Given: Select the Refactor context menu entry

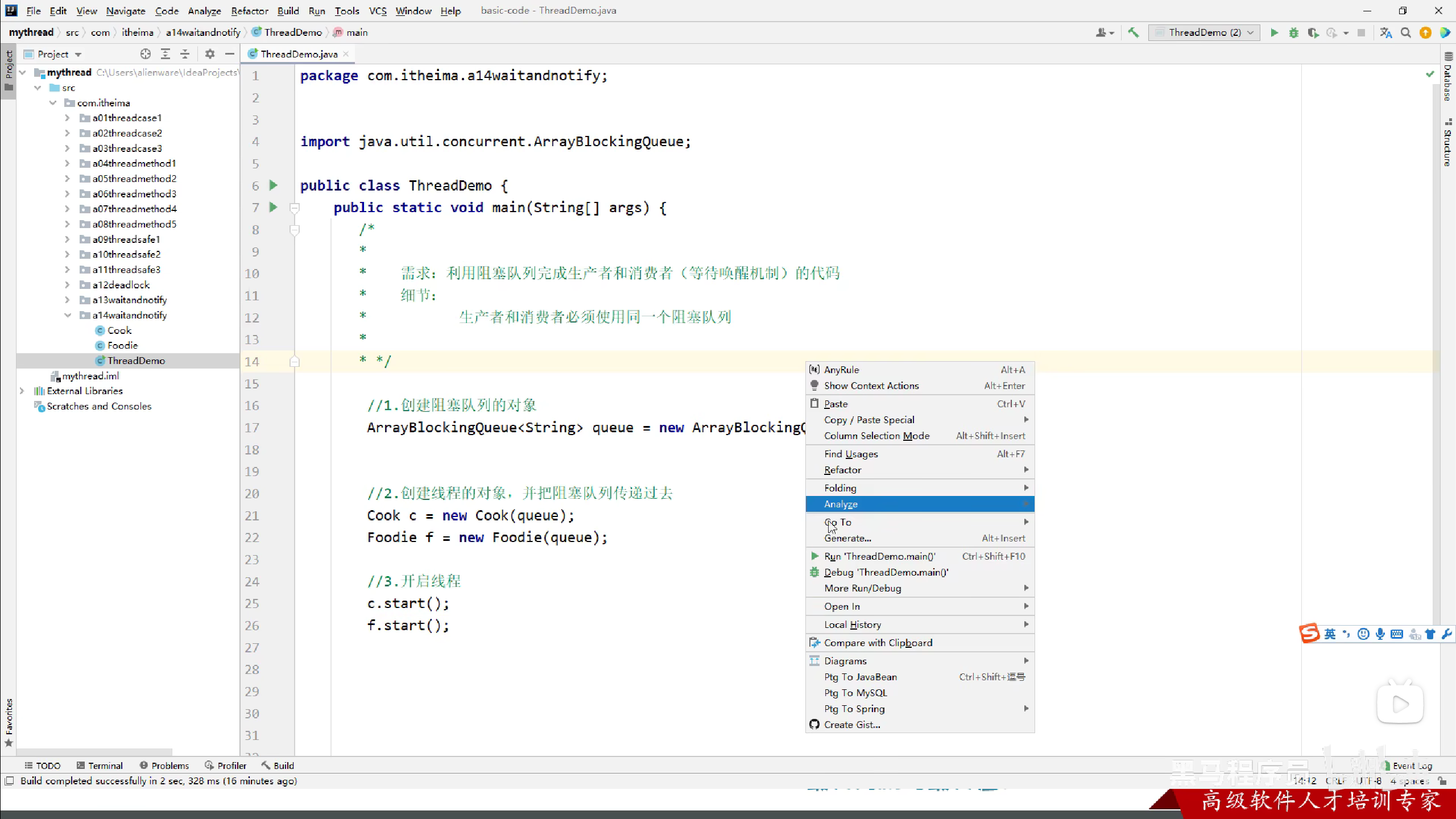Looking at the screenshot, I should (842, 470).
